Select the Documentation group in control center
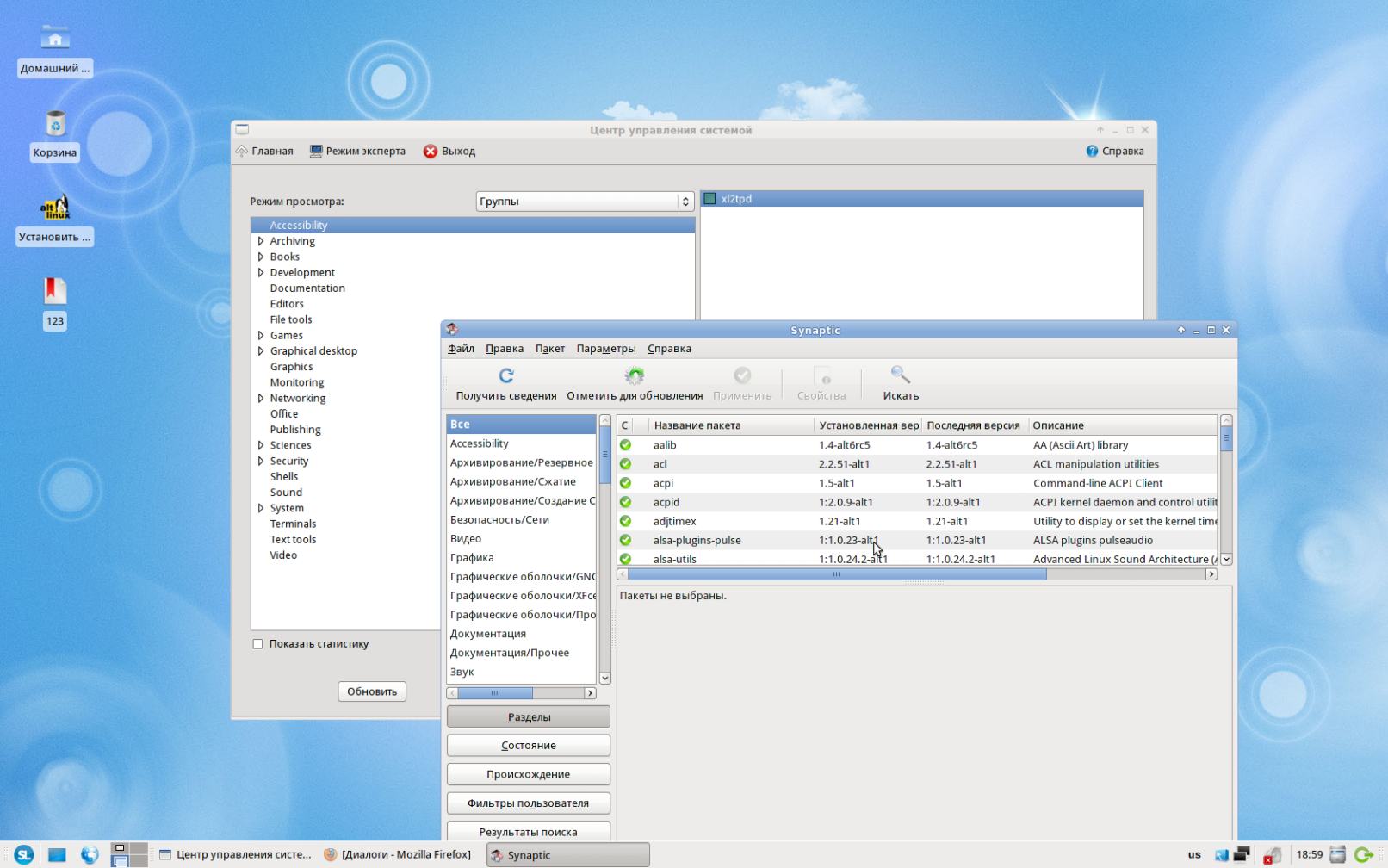The height and width of the screenshot is (868, 1388). [307, 288]
